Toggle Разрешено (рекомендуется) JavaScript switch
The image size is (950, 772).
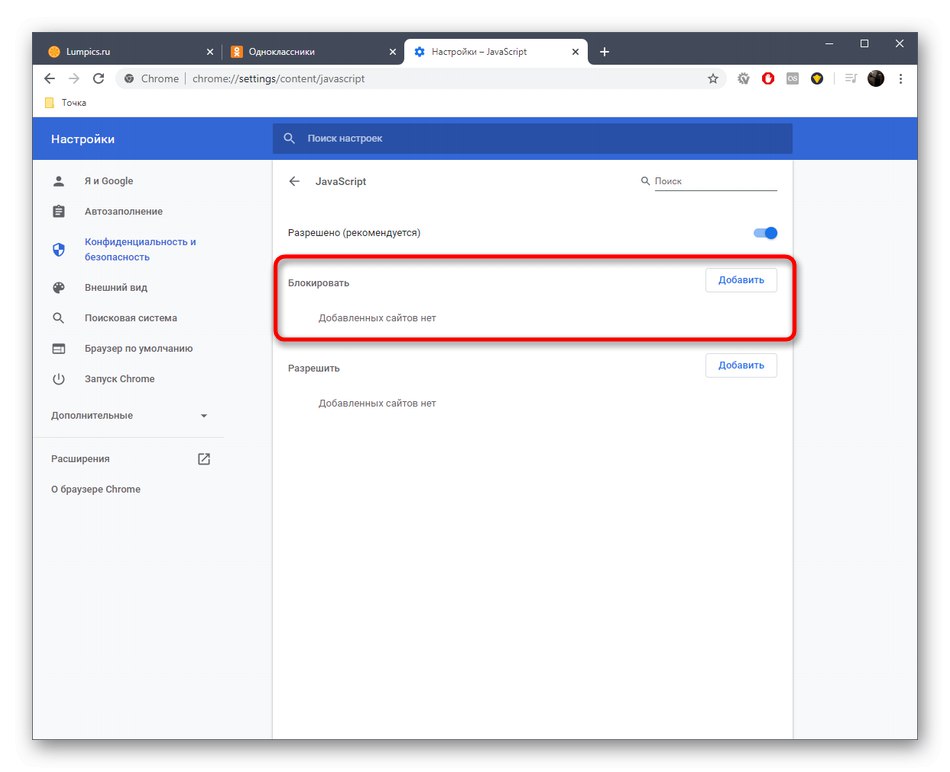tap(765, 233)
